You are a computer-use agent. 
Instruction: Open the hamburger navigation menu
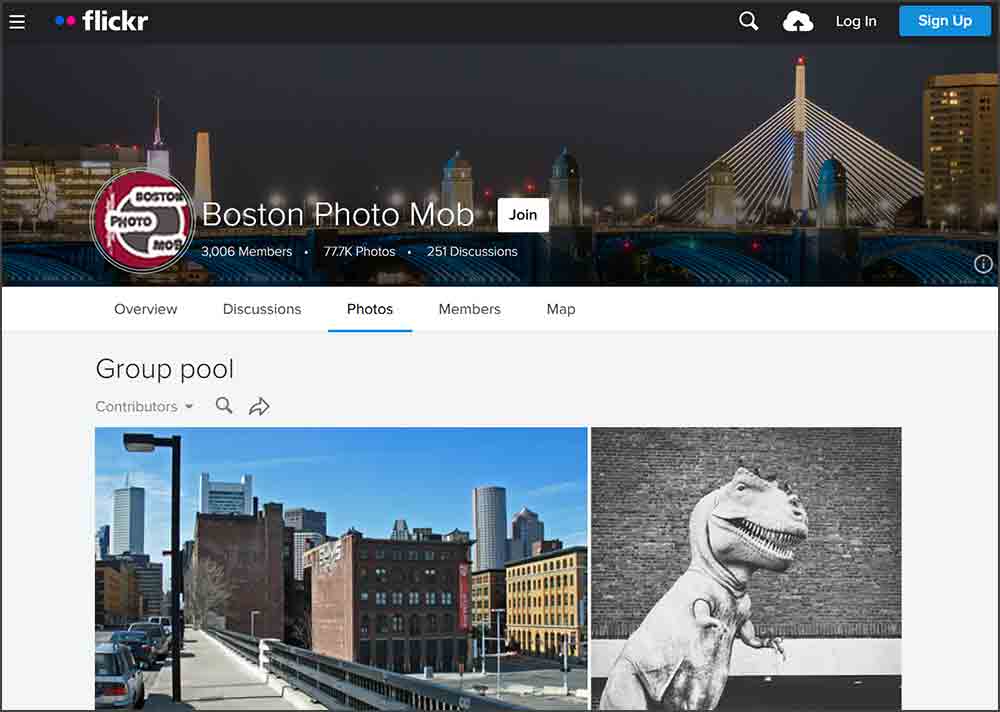(17, 21)
